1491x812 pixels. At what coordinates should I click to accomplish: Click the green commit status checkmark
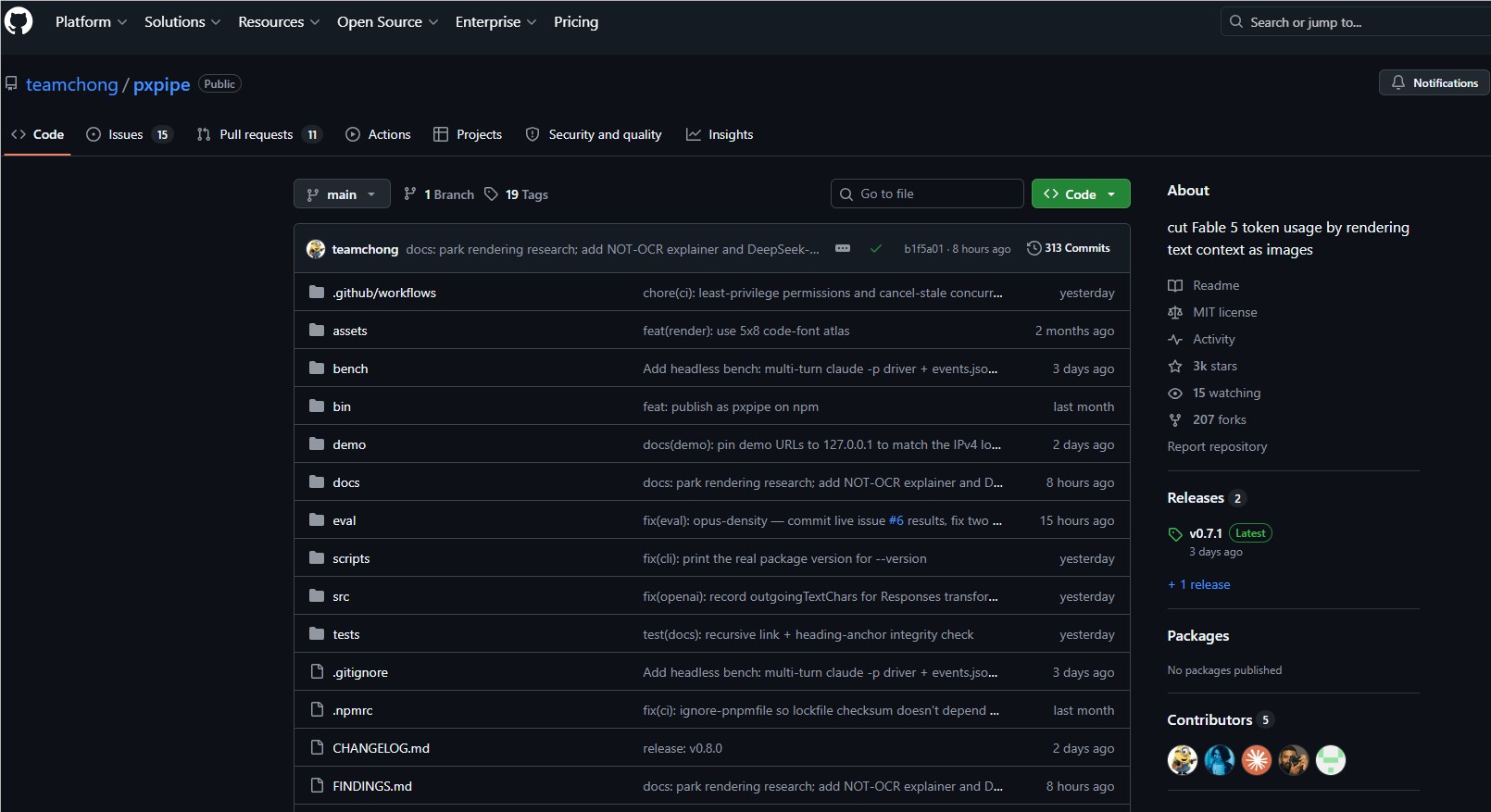[x=875, y=248]
